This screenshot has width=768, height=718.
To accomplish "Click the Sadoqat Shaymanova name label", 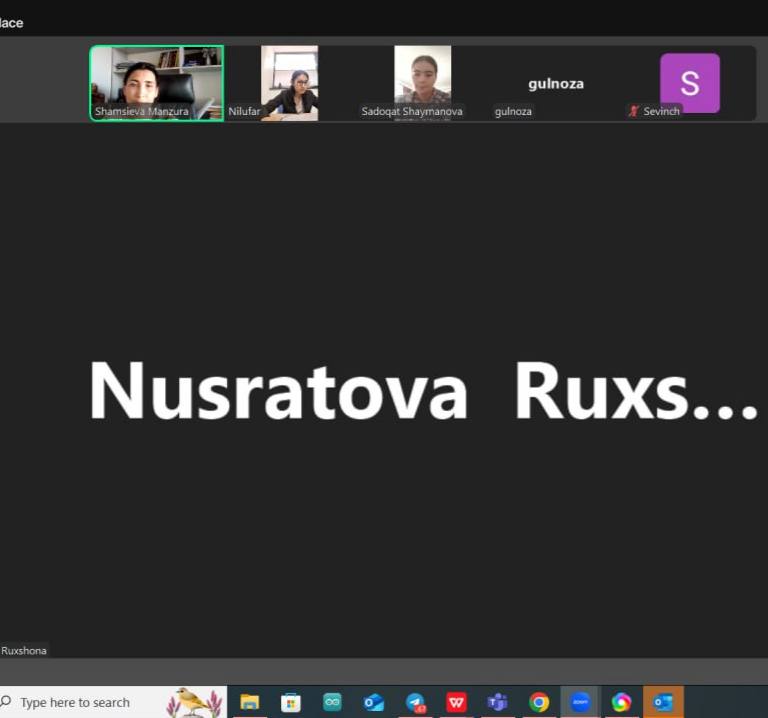I will (x=412, y=111).
